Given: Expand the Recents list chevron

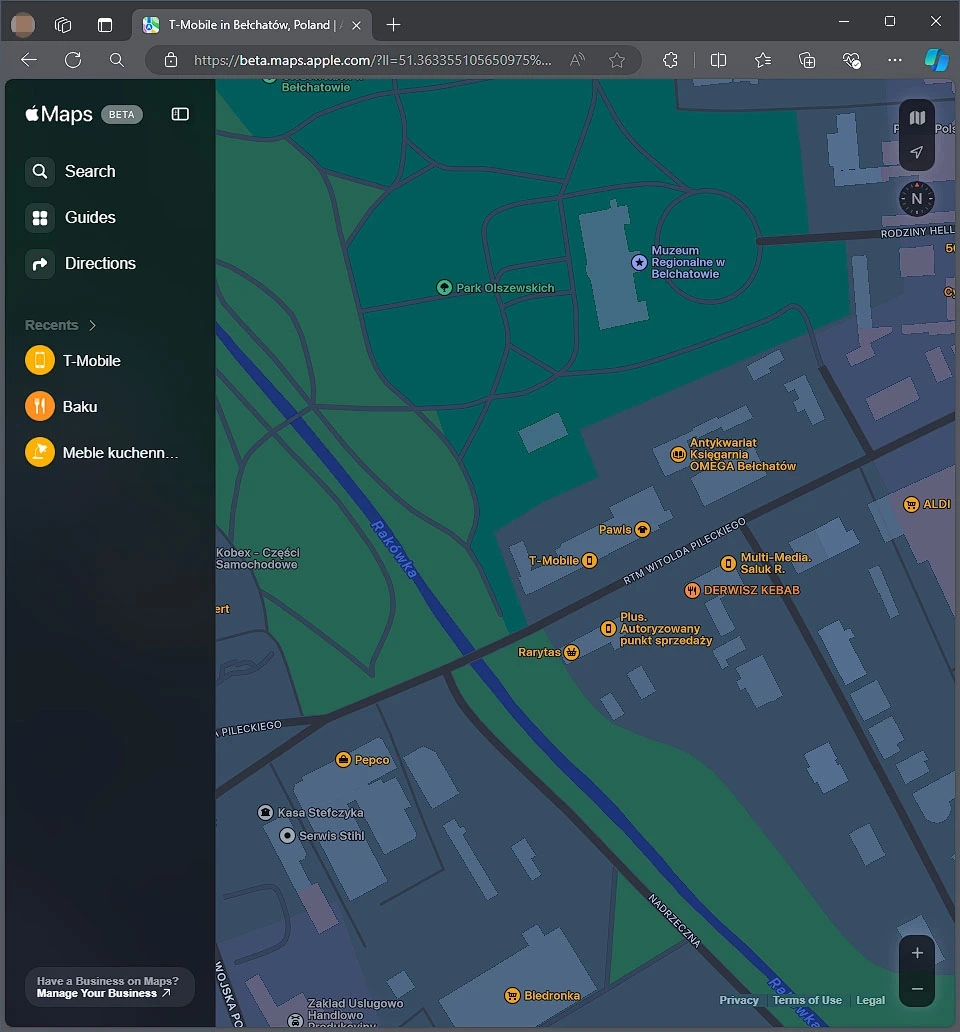Looking at the screenshot, I should (93, 325).
